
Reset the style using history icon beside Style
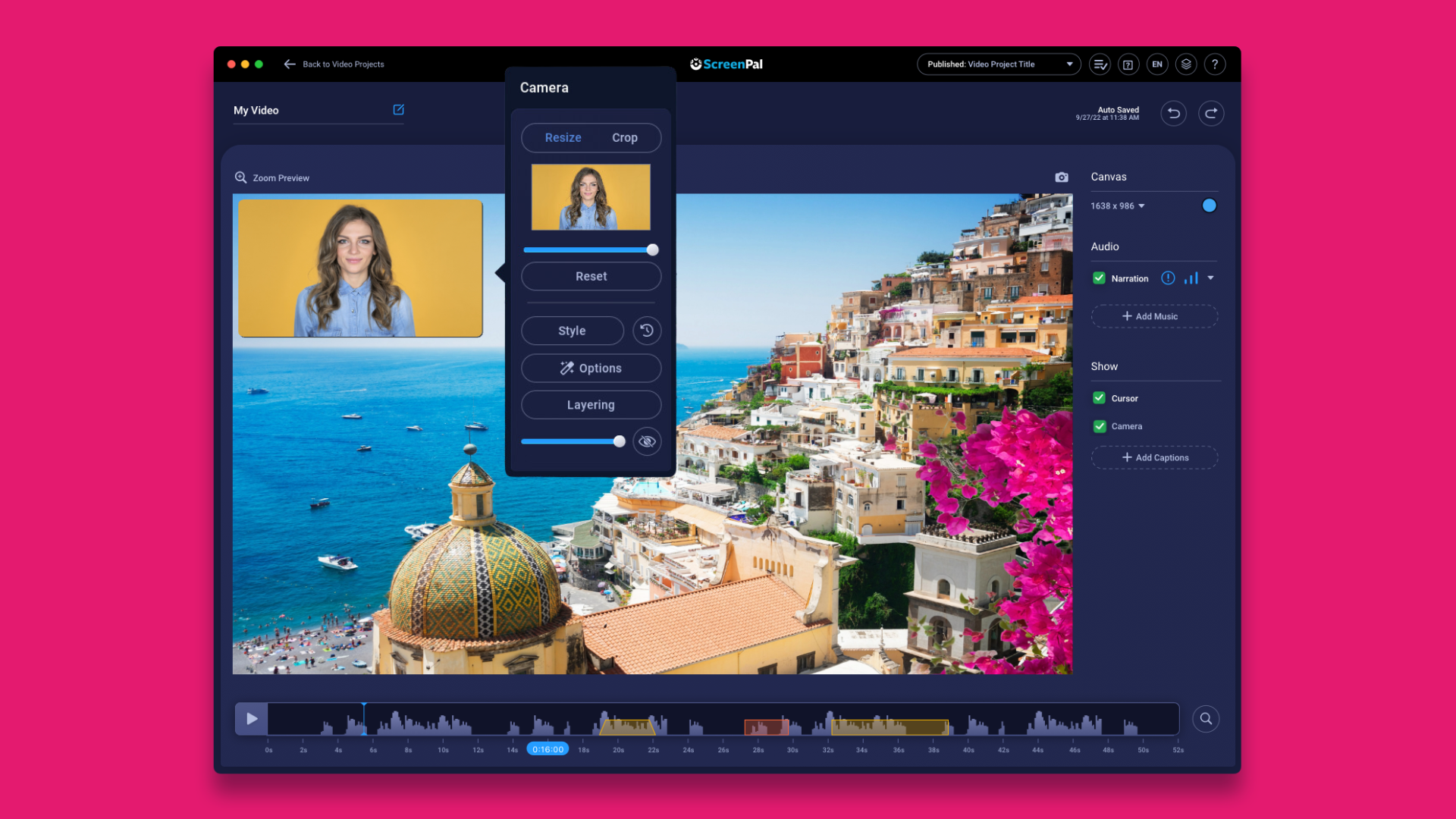646,331
